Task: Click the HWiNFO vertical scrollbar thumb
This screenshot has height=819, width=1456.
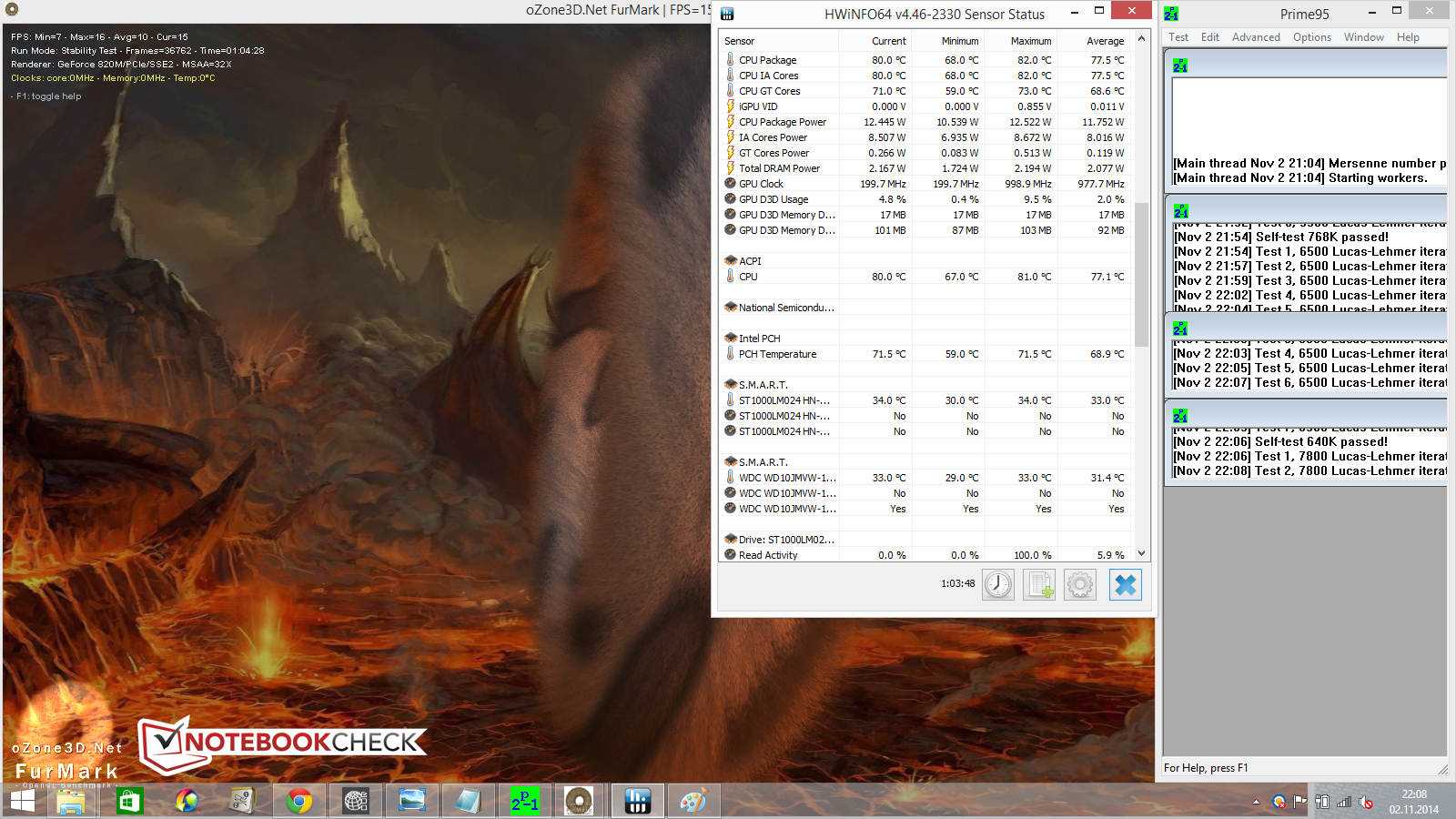Action: click(1142, 273)
